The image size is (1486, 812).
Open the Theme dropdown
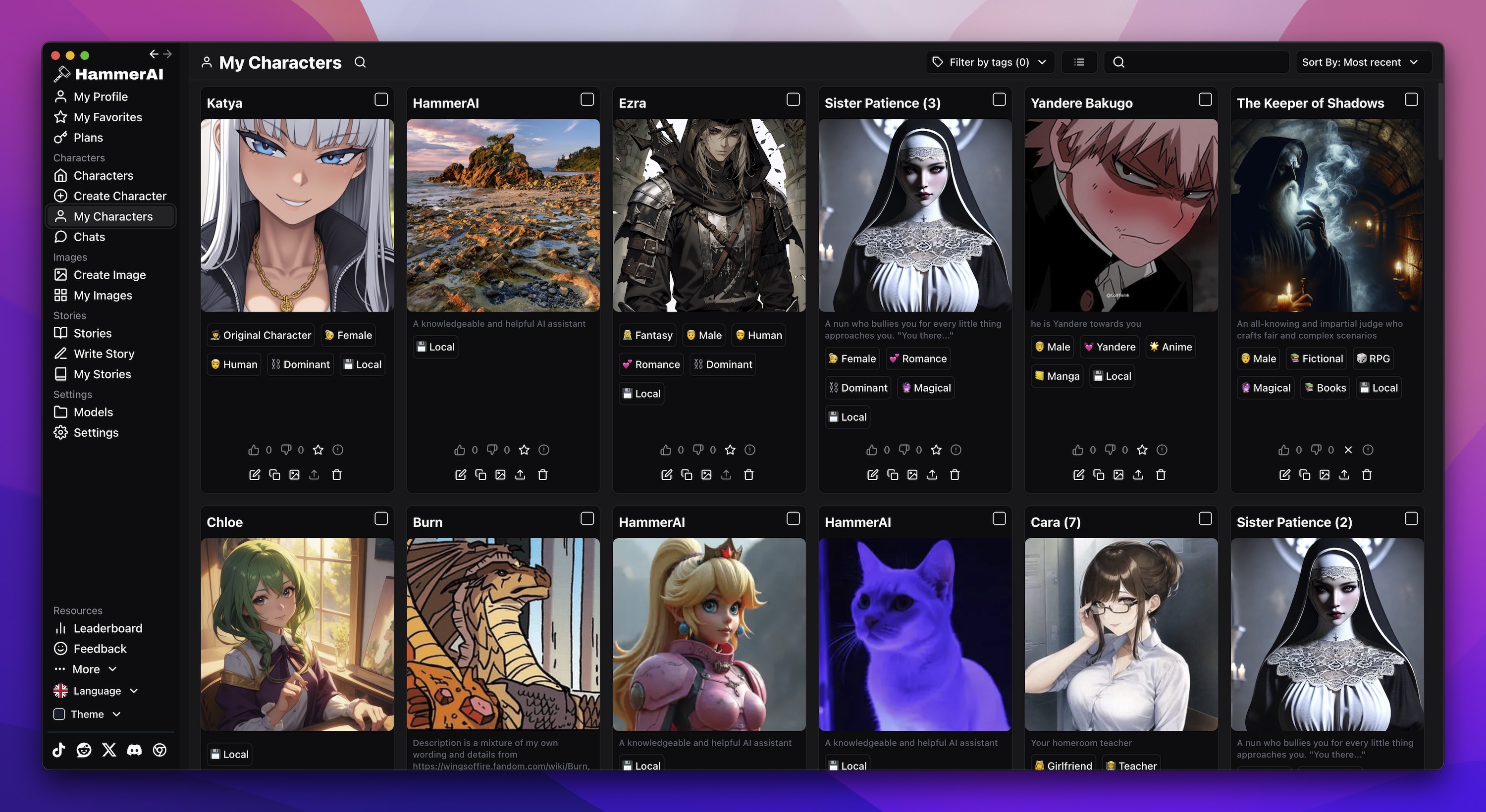(87, 714)
